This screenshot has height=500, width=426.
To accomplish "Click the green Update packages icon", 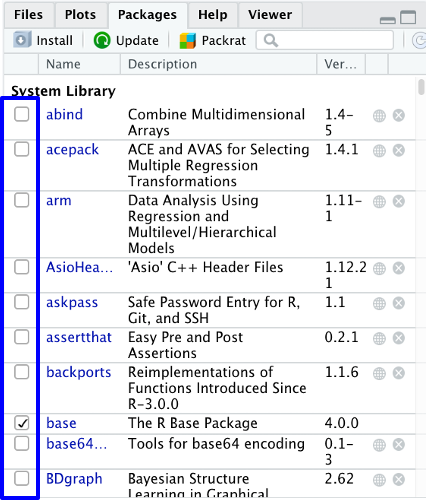I will pyautogui.click(x=102, y=40).
